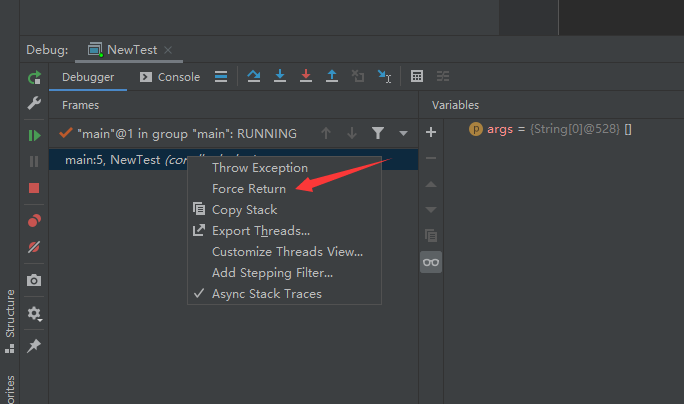Select args variable in Variables panel

click(x=551, y=129)
